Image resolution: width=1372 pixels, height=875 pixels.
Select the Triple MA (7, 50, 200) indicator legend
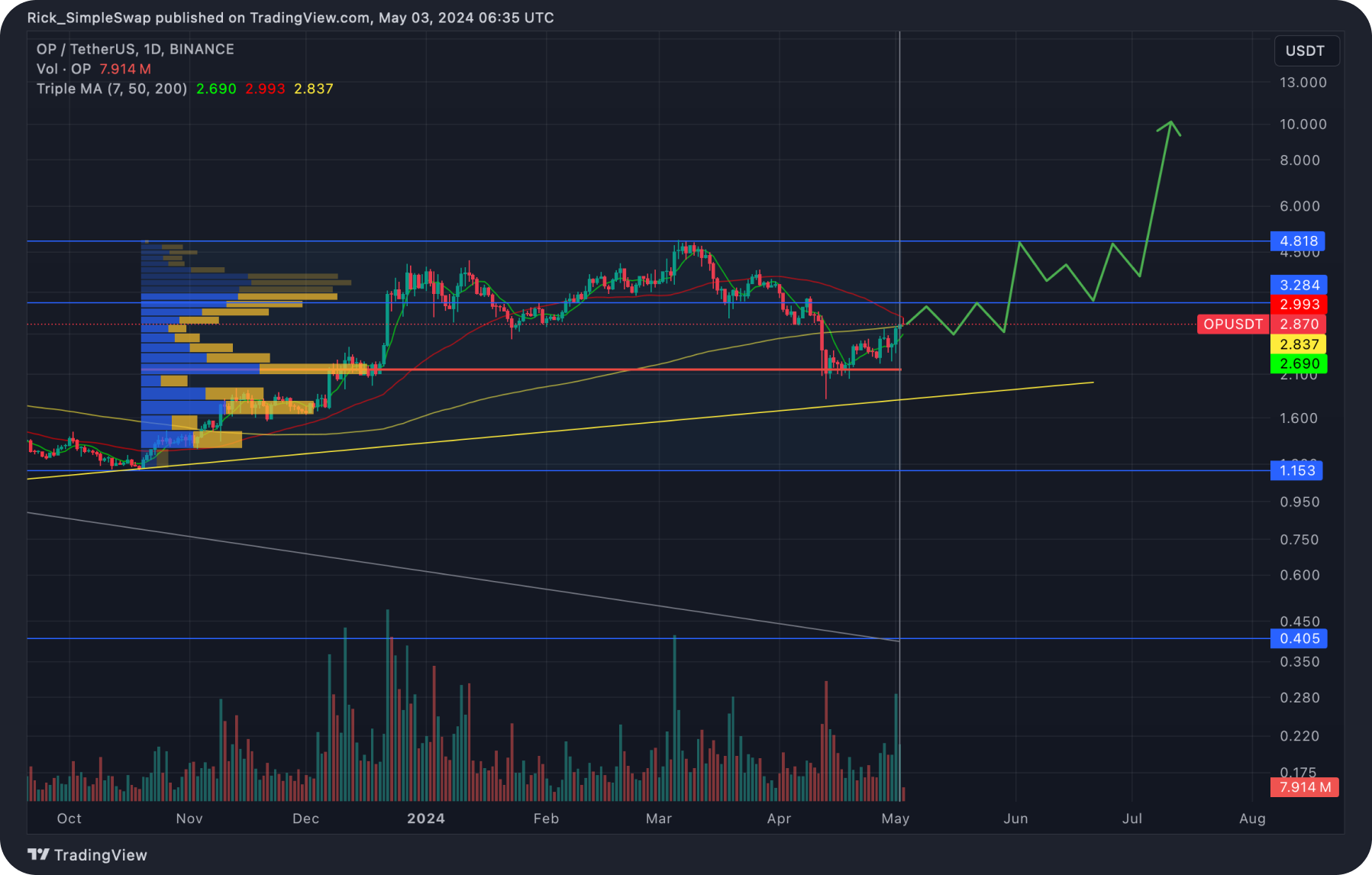(111, 89)
